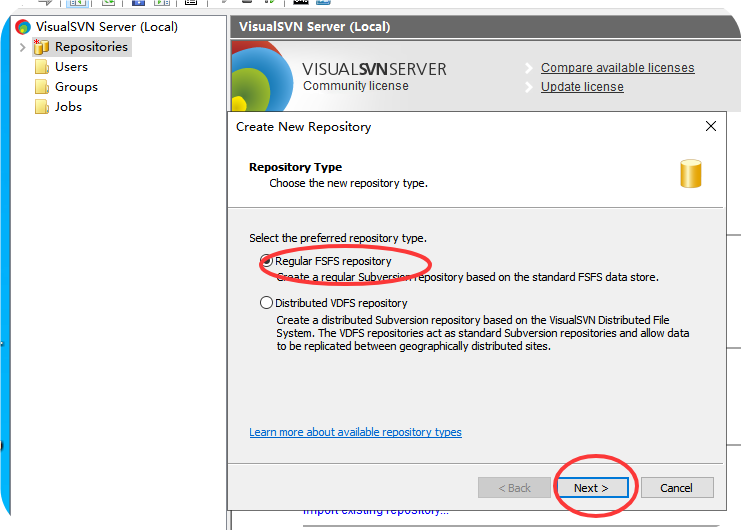Click the 'Choose the new repository type.' text

coord(348,183)
